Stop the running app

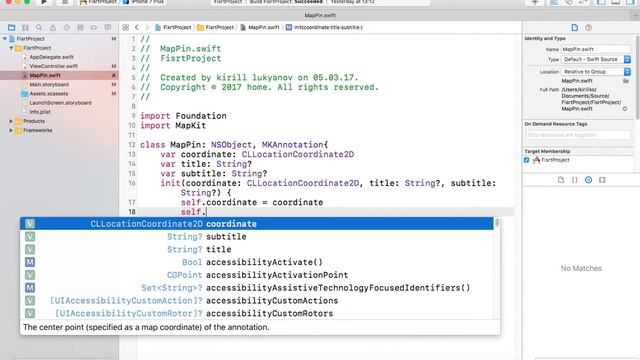[64, 2]
